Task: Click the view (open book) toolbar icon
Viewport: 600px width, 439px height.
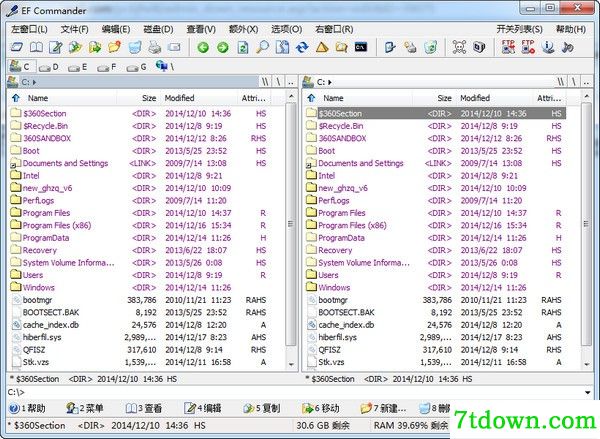Action: pyautogui.click(x=36, y=47)
